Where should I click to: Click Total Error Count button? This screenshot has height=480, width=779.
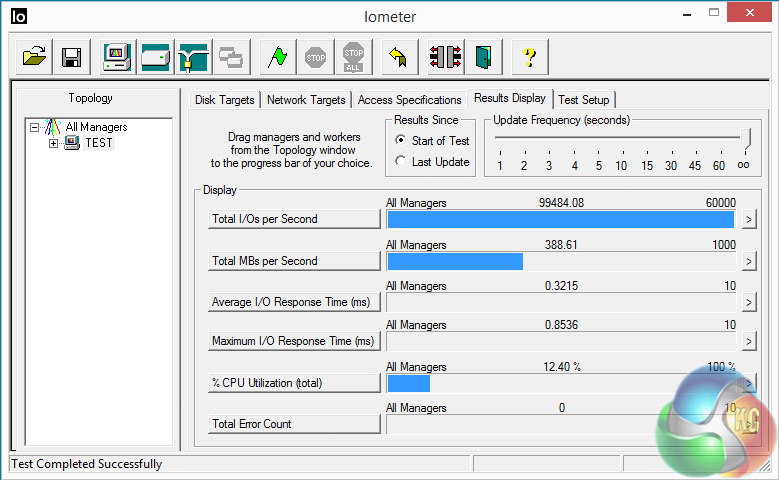[x=294, y=424]
